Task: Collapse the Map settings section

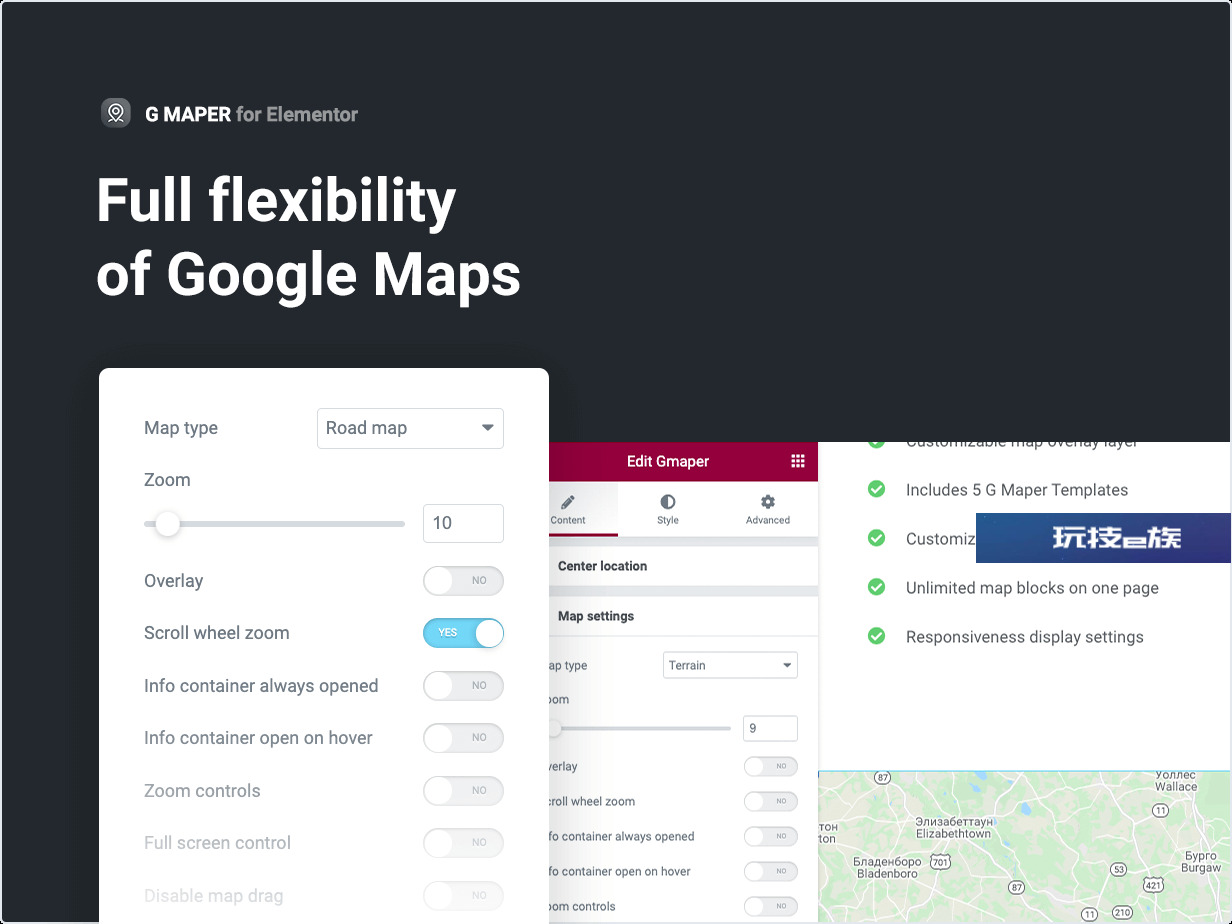Action: (x=683, y=616)
